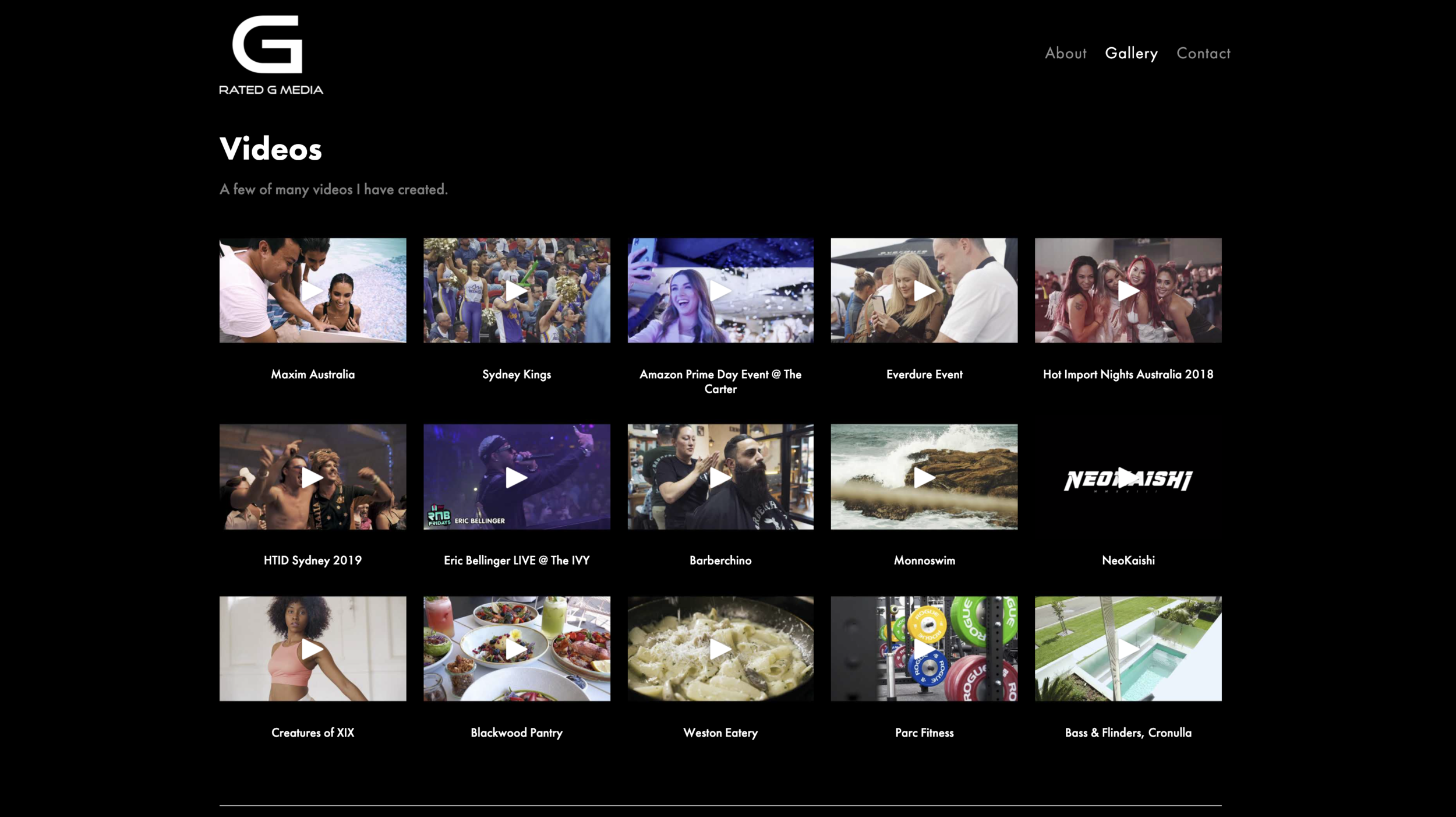Select the Barberchino title text

pos(720,560)
